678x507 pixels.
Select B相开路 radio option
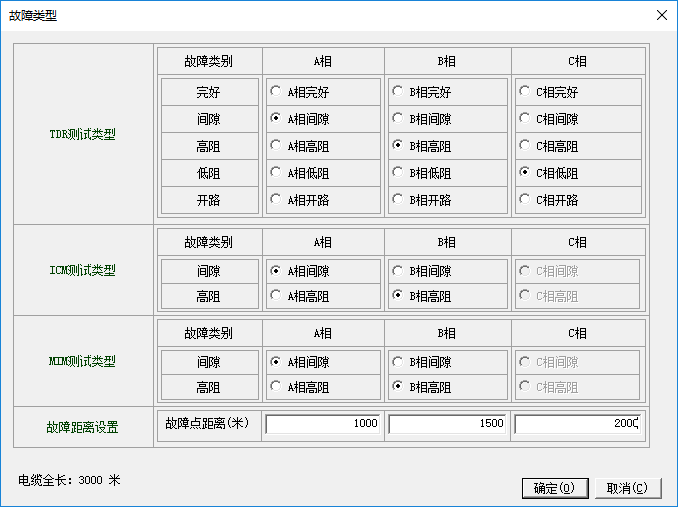pyautogui.click(x=399, y=200)
